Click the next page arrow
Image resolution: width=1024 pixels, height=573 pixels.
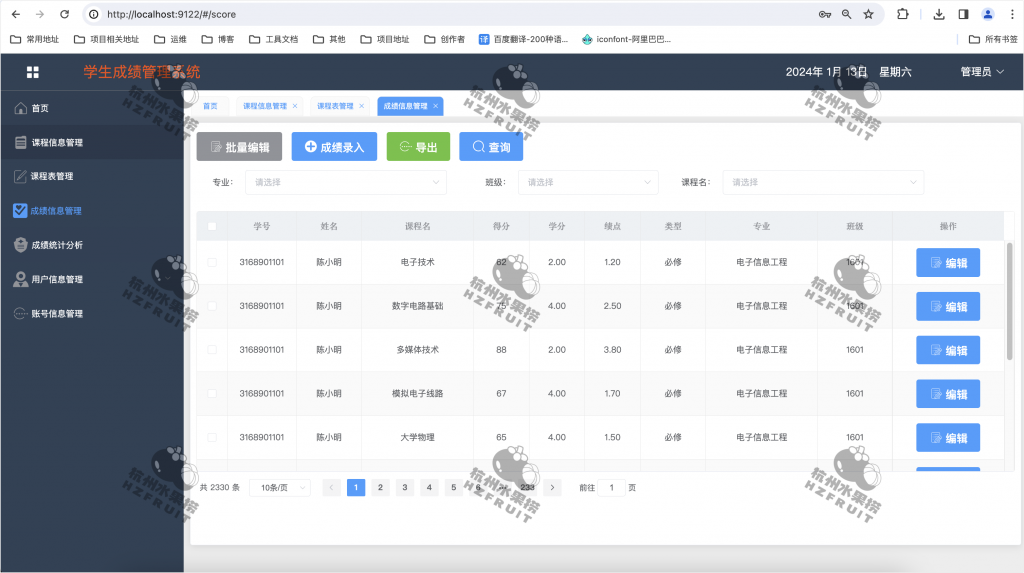(x=552, y=487)
